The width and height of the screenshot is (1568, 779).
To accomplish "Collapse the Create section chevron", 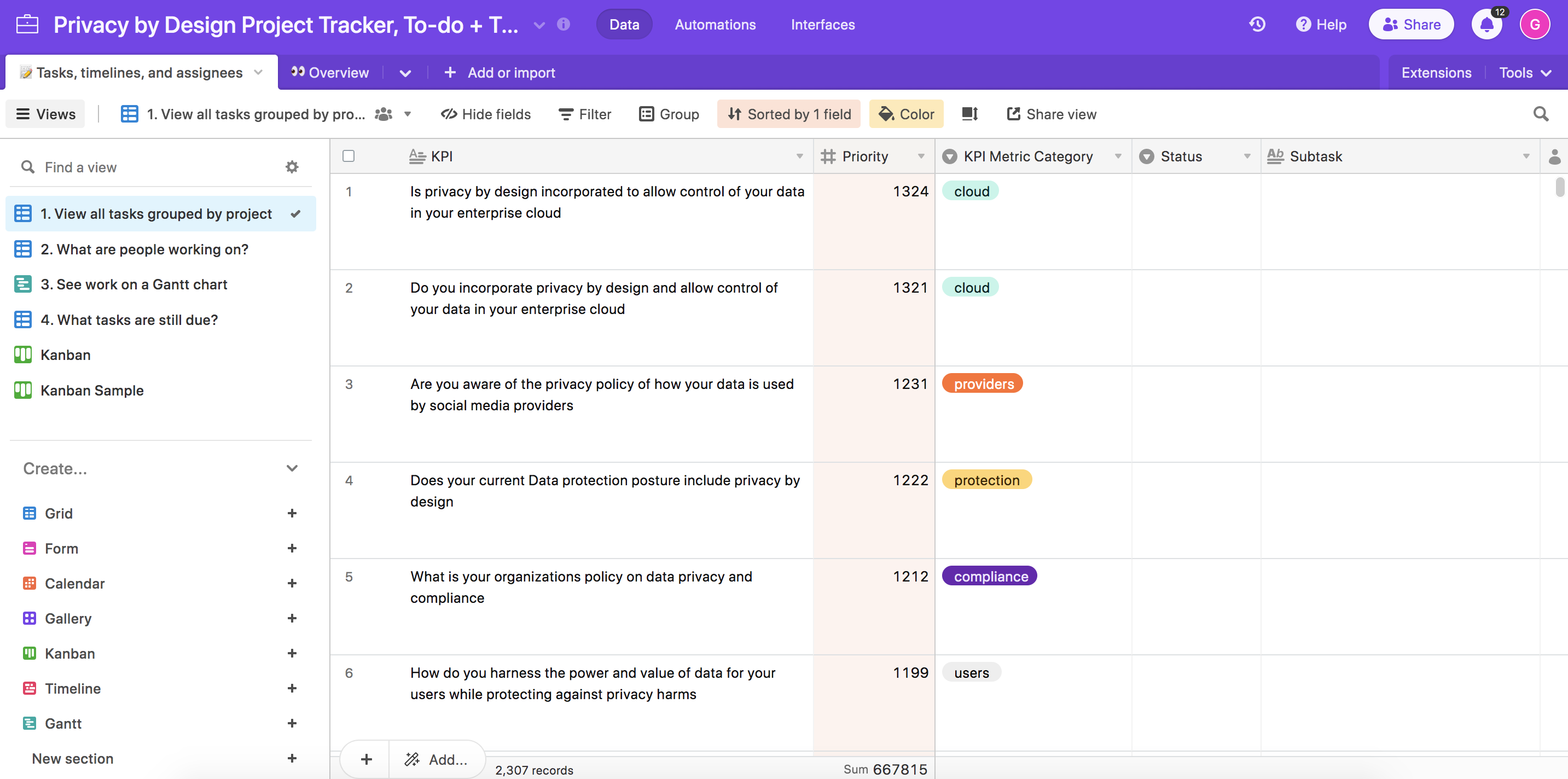I will click(x=292, y=468).
